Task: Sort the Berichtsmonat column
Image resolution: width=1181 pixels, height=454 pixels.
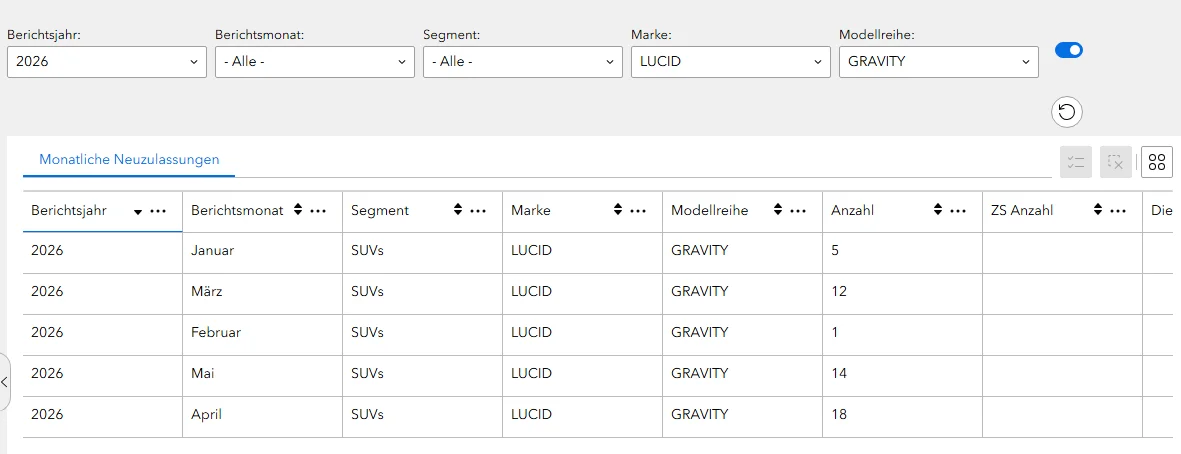Action: [298, 211]
